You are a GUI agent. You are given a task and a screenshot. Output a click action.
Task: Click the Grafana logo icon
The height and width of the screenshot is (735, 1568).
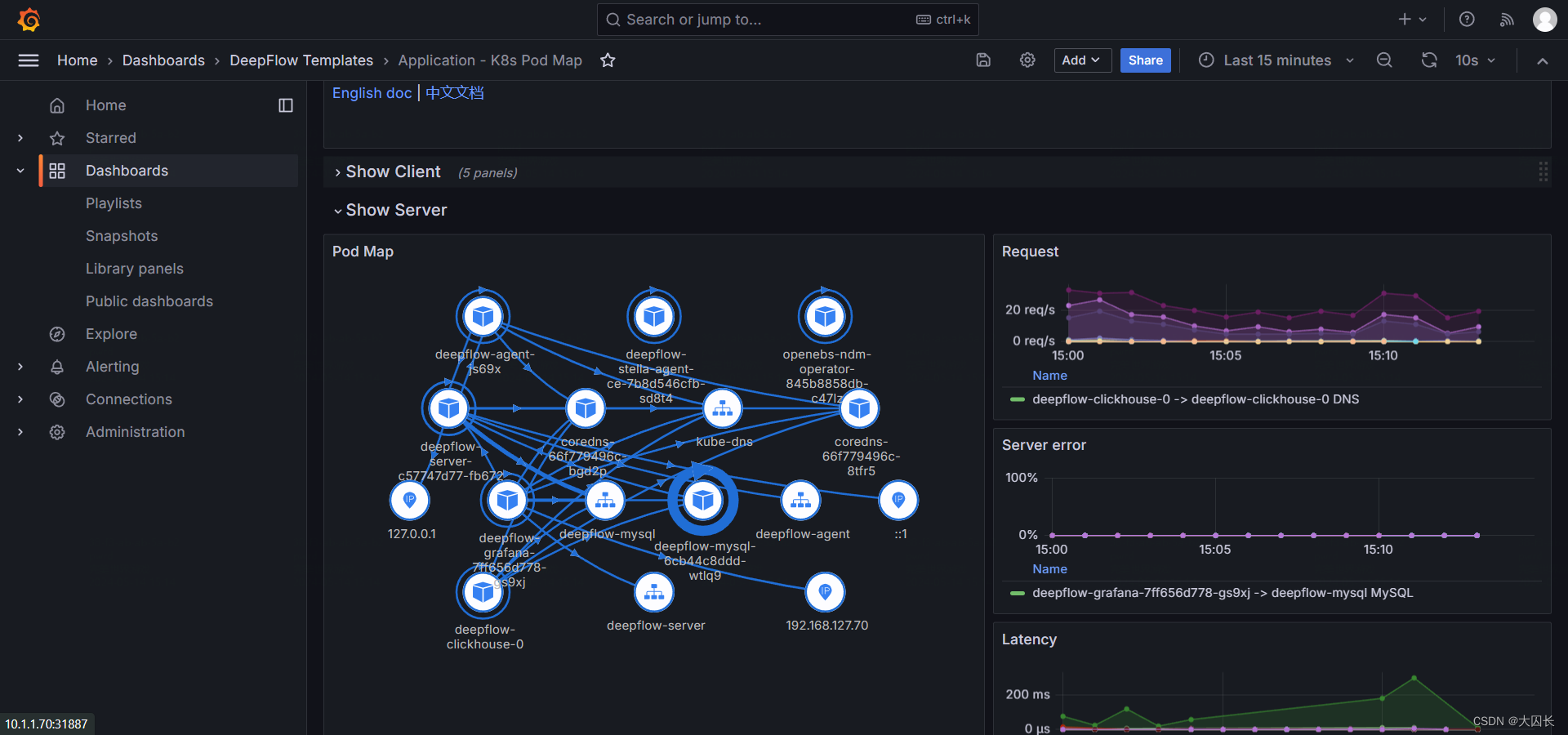pos(29,20)
